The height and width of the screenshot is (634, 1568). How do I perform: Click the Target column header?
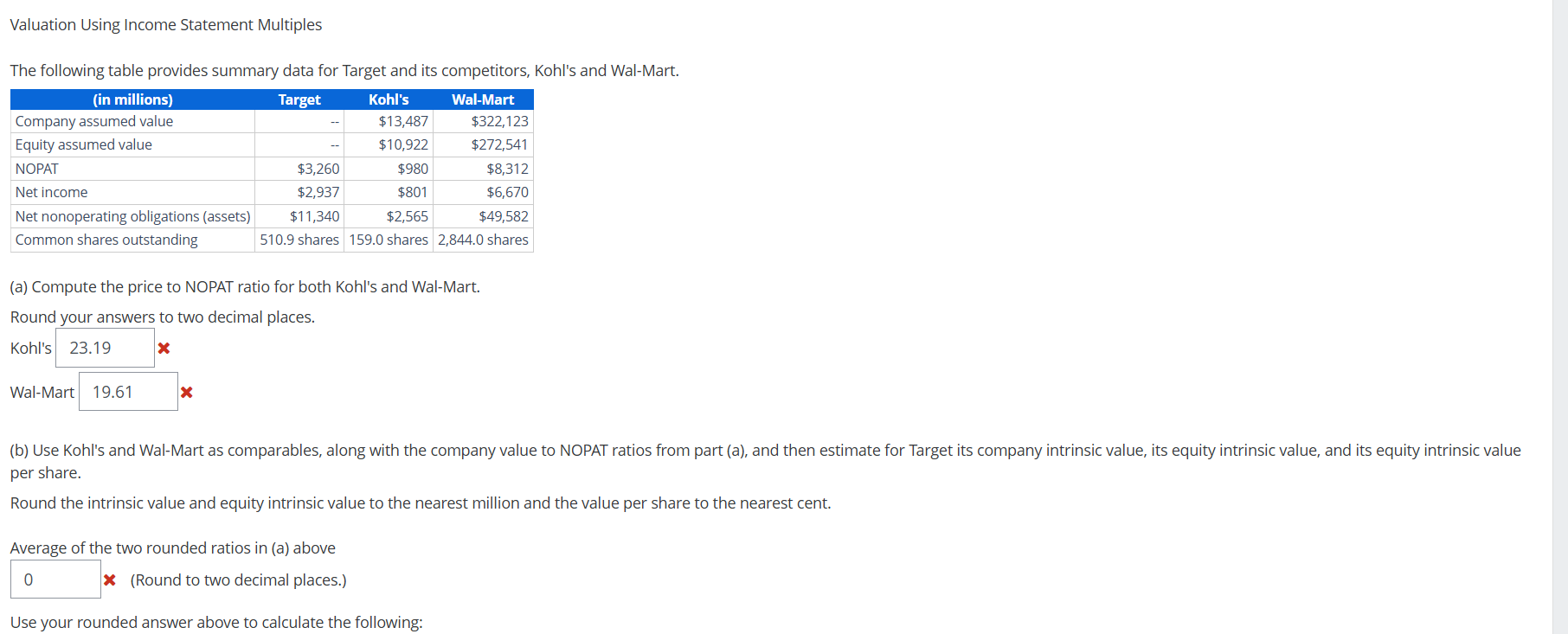[x=299, y=99]
